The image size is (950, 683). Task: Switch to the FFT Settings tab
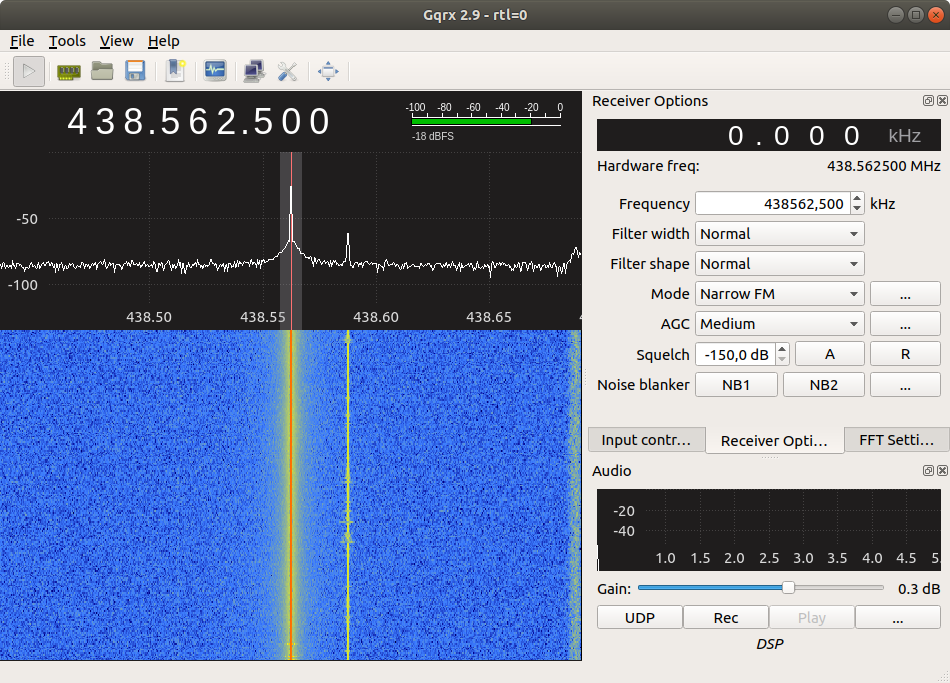(896, 440)
